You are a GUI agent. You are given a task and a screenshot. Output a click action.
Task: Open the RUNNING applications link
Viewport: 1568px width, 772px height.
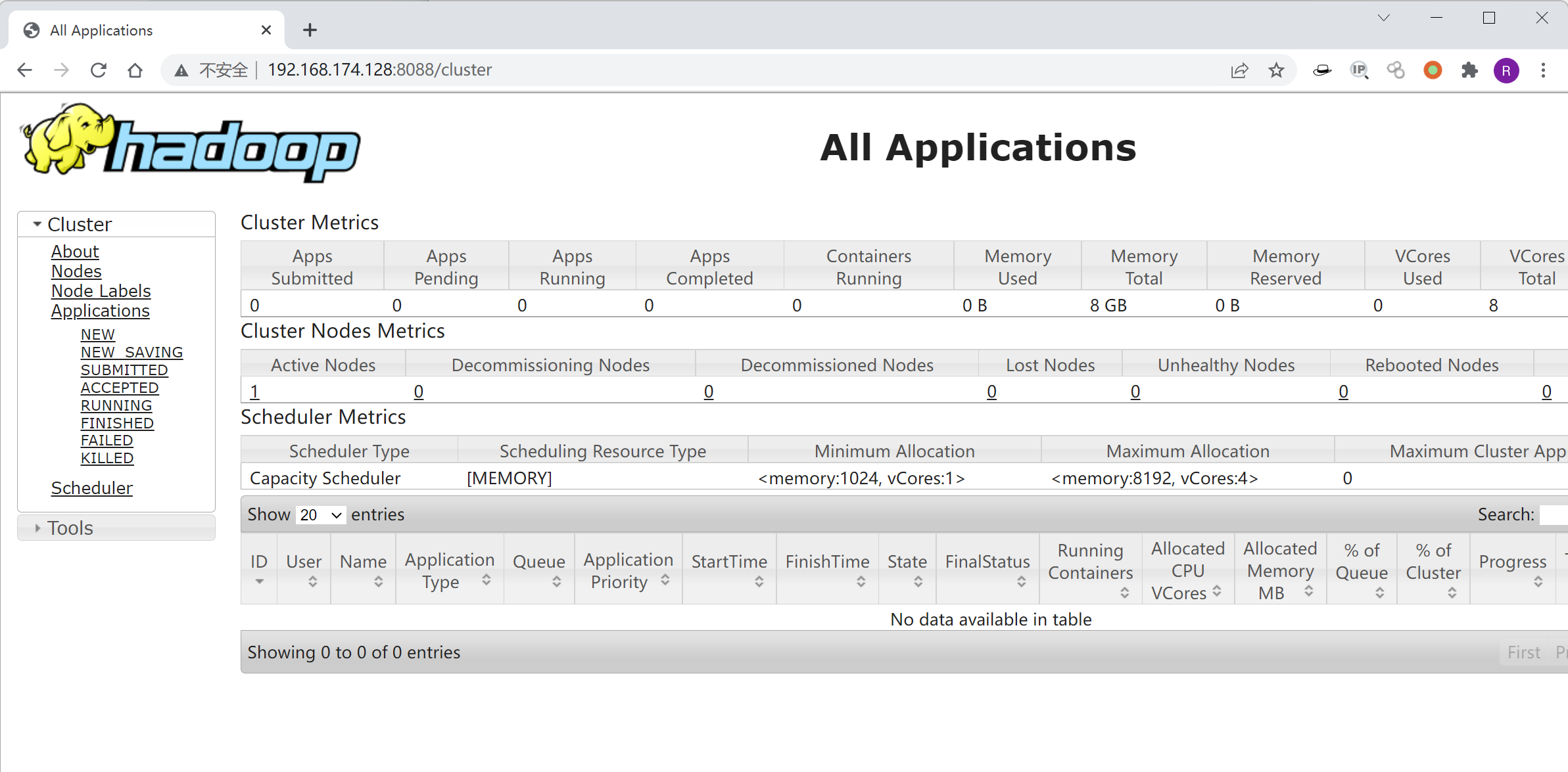pos(116,405)
